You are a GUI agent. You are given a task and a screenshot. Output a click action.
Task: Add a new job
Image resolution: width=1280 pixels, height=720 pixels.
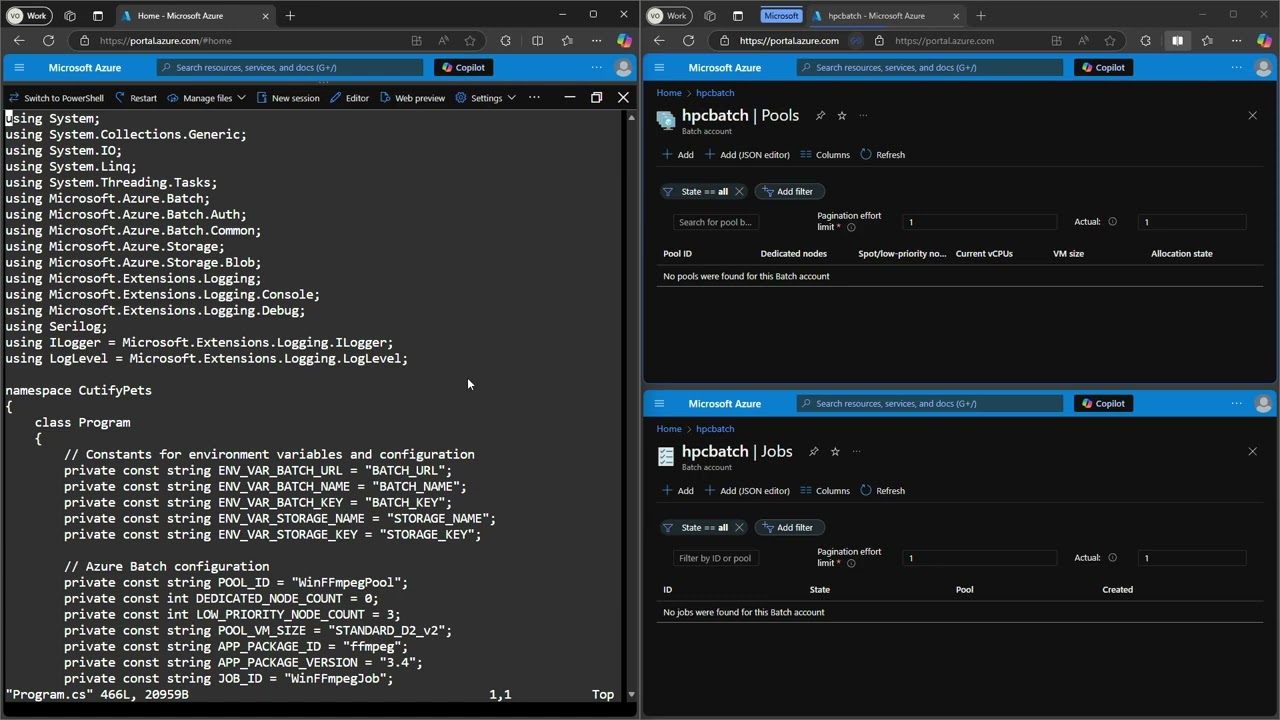tap(678, 491)
